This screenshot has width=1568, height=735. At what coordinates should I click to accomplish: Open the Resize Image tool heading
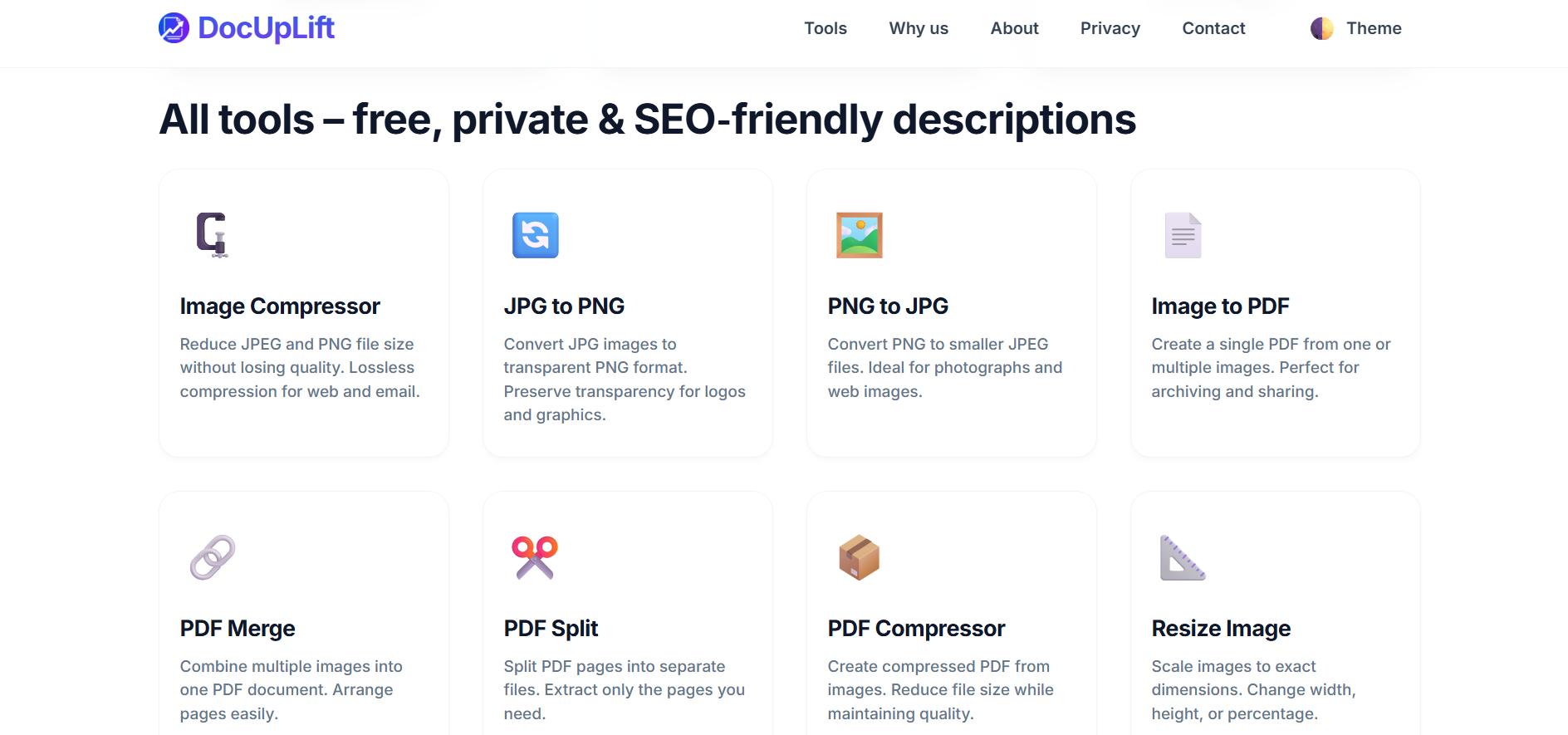1220,629
